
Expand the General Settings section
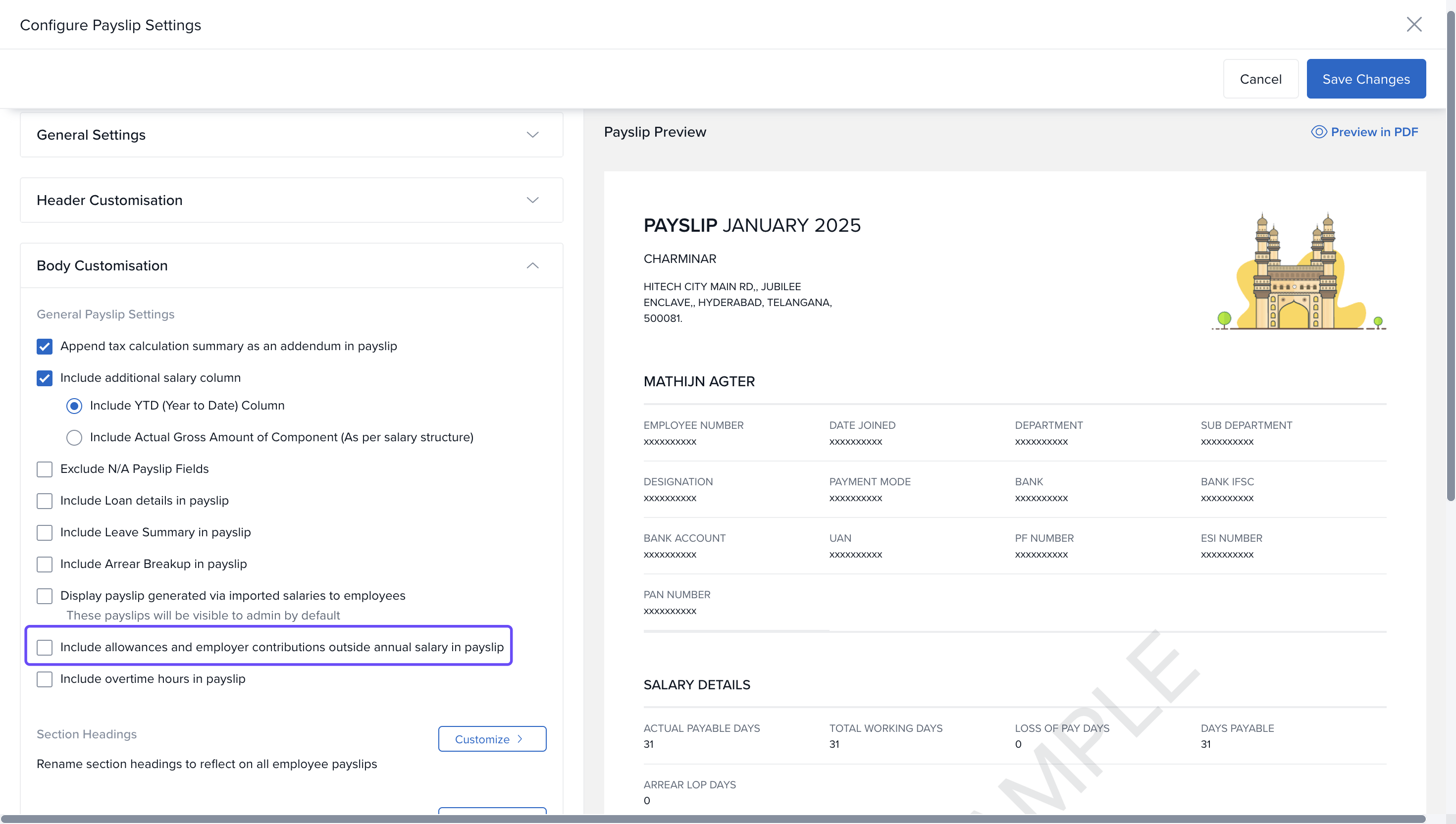532,135
